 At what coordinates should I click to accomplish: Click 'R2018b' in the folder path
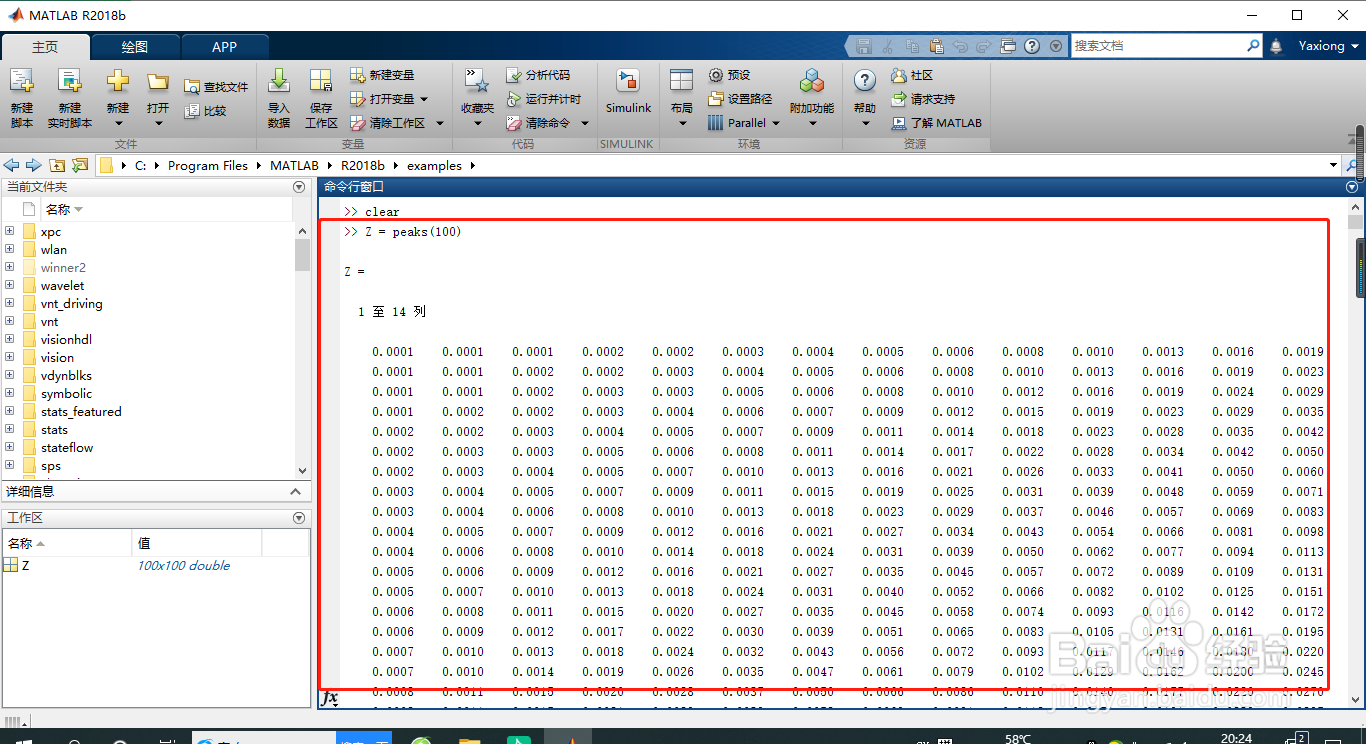click(x=362, y=166)
